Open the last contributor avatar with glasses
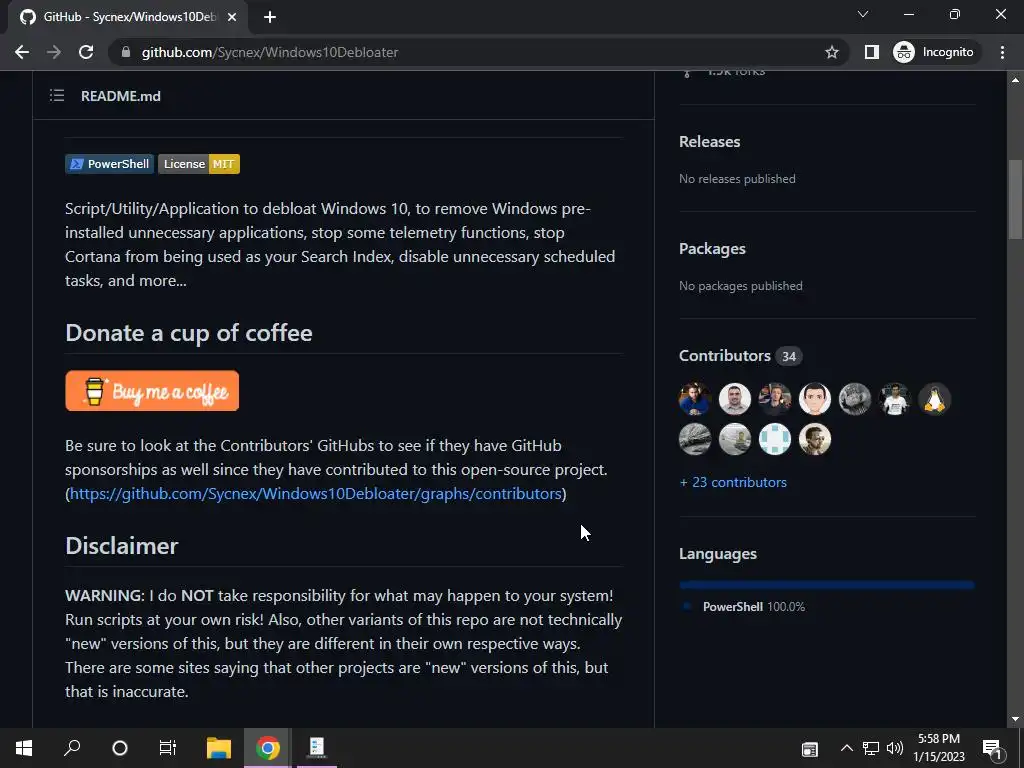 click(x=815, y=440)
